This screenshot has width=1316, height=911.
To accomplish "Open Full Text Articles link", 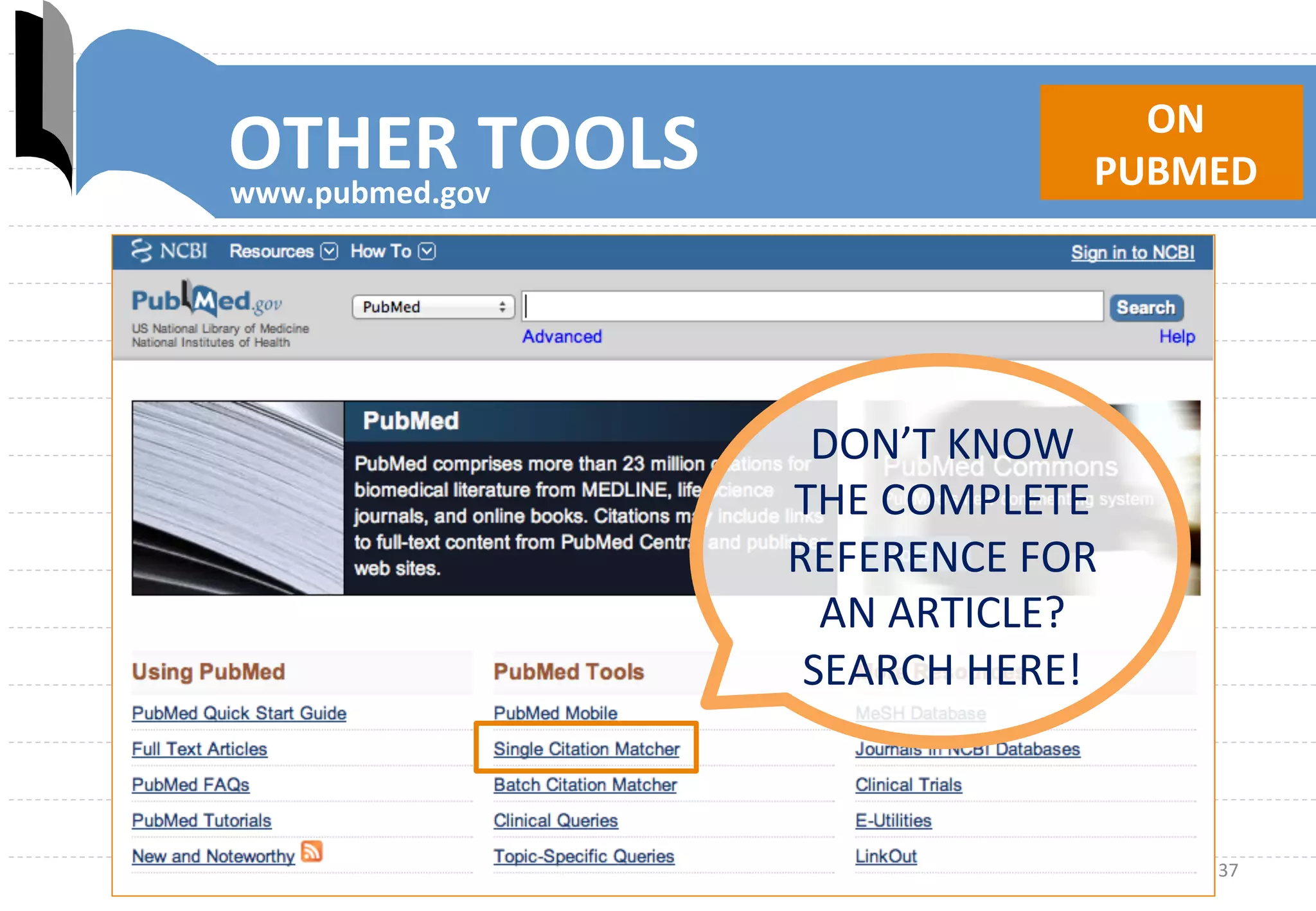I will point(199,749).
